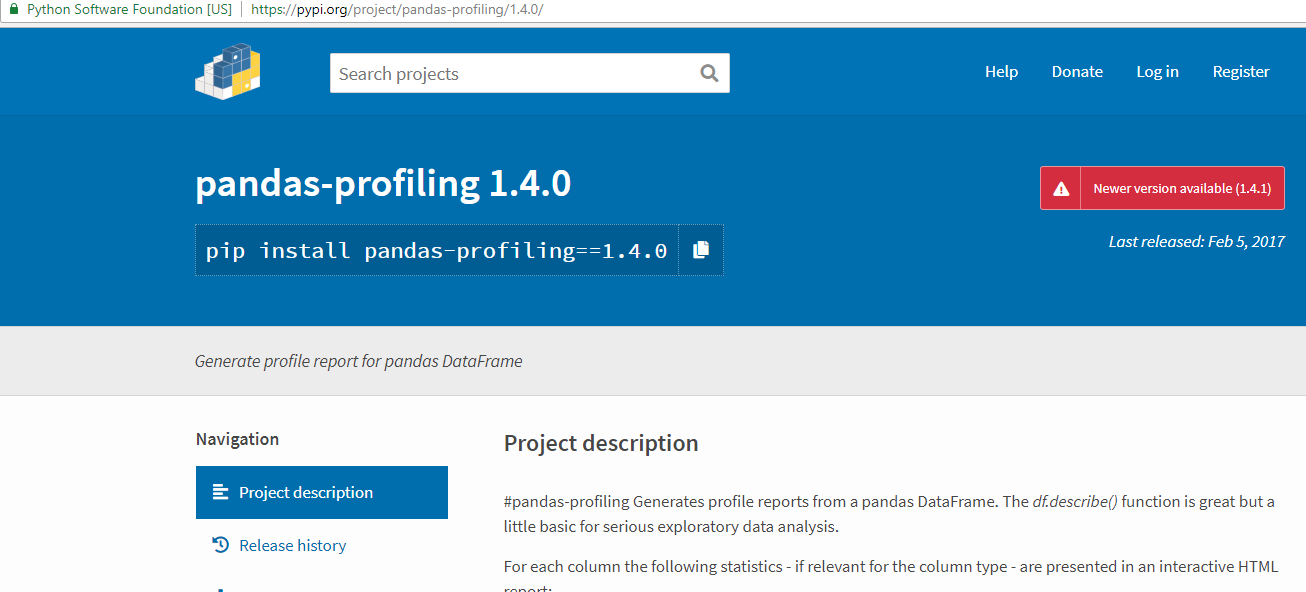The image size is (1306, 592).
Task: Open the Register link
Action: pyautogui.click(x=1241, y=72)
